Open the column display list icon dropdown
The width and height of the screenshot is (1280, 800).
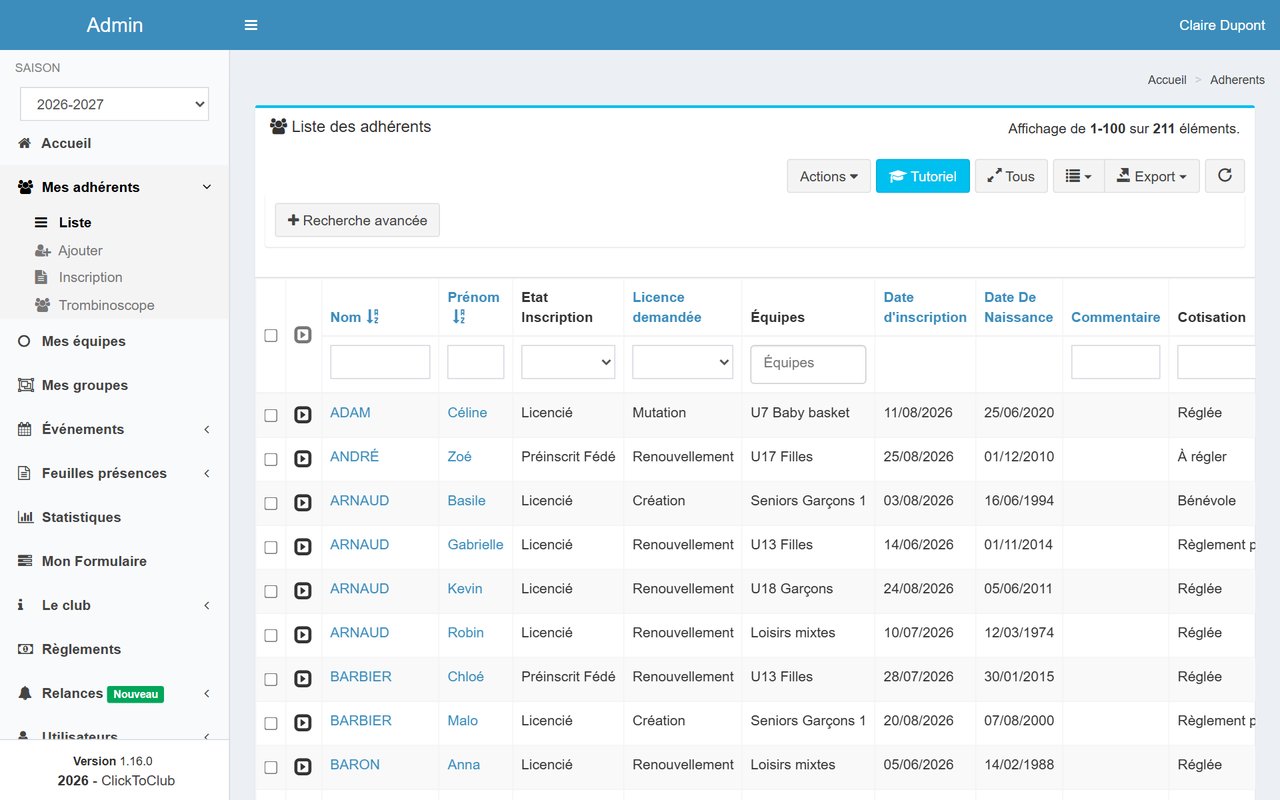click(x=1078, y=176)
